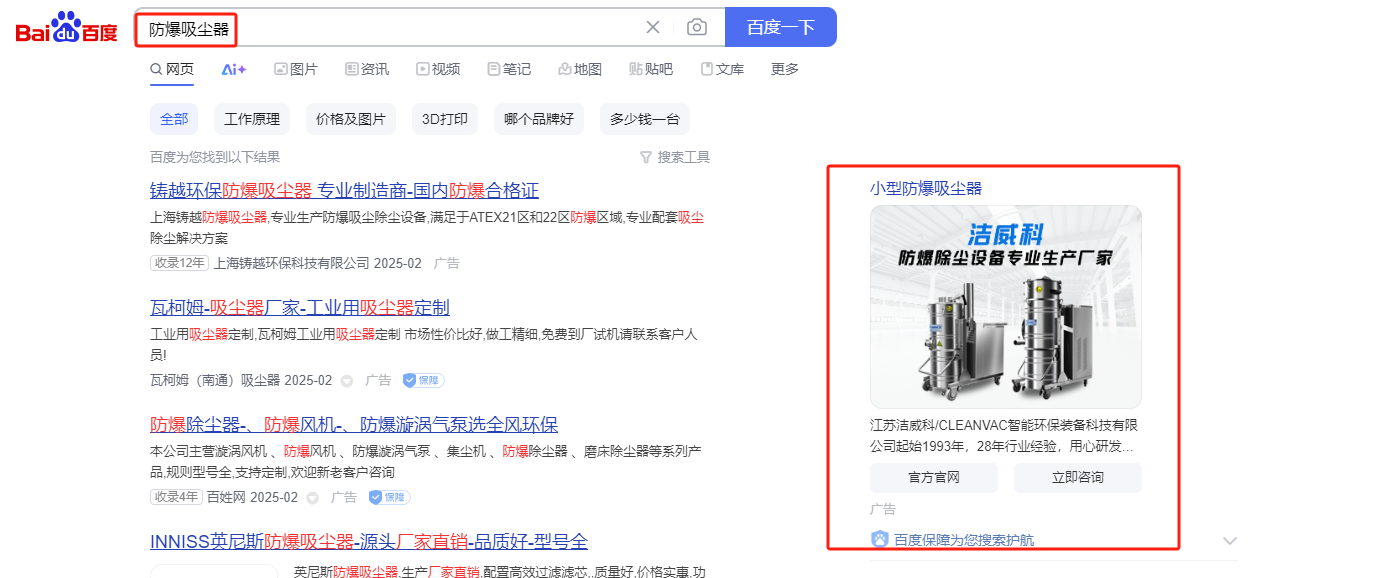Click the 收录12年 badge
Image resolution: width=1374 pixels, height=578 pixels.
179,263
